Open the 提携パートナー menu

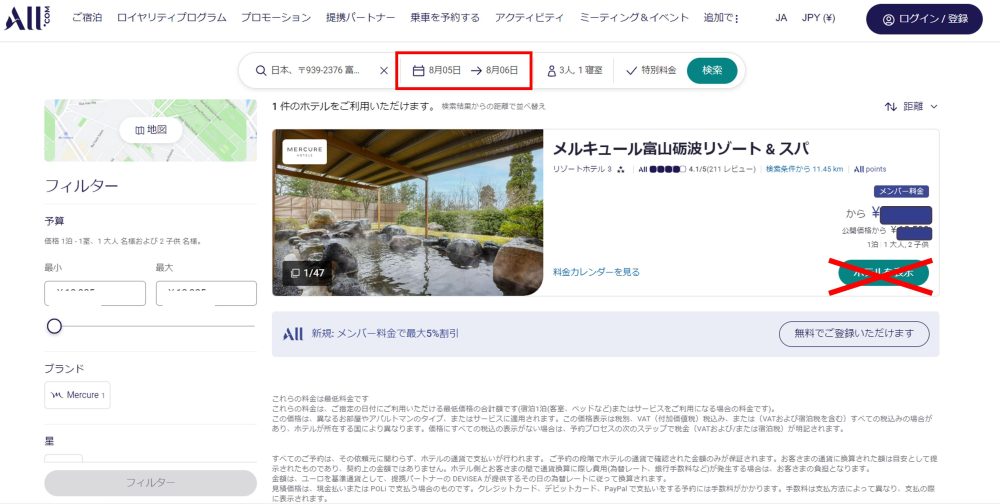pos(360,18)
